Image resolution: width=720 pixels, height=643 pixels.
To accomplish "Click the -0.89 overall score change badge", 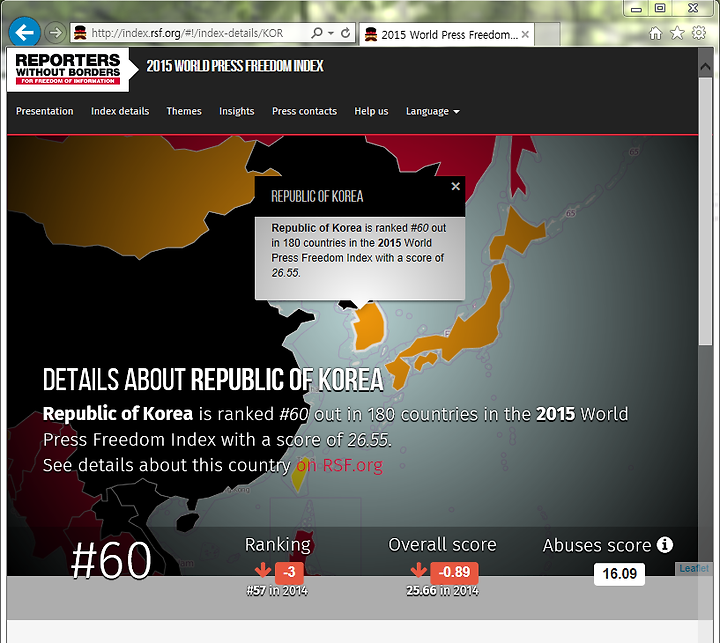I will 454,572.
